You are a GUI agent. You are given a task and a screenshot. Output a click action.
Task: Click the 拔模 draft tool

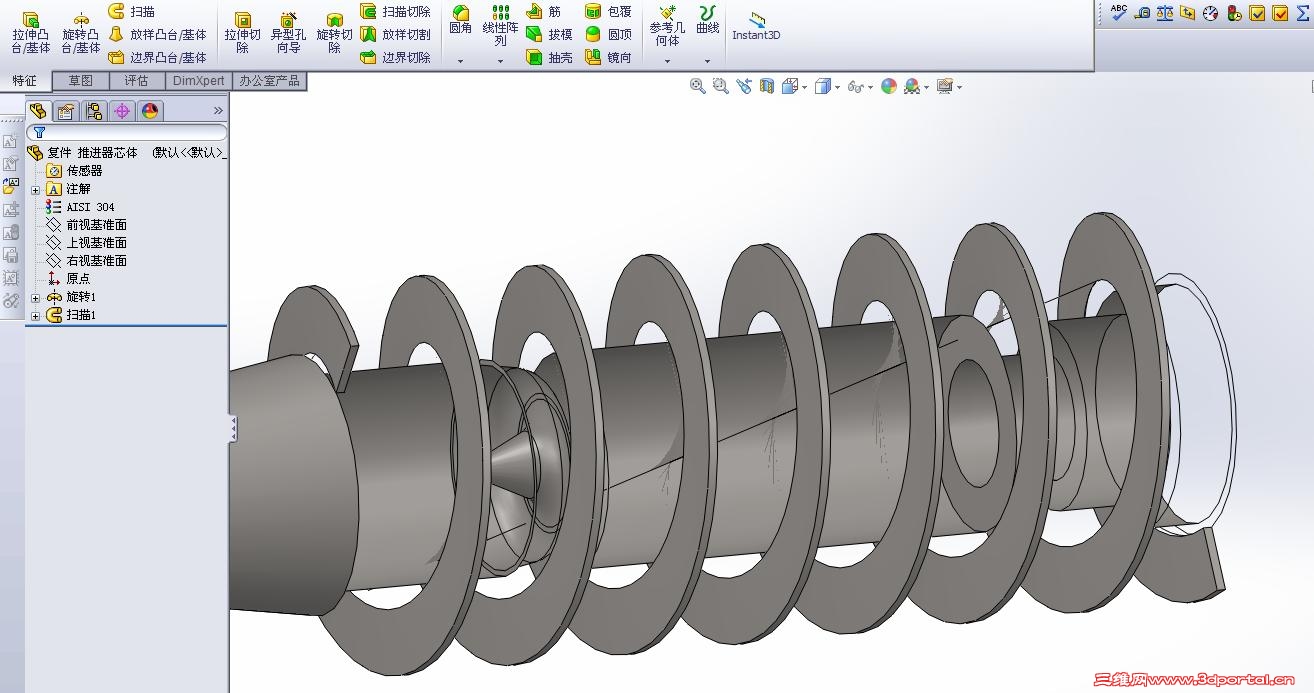point(549,34)
